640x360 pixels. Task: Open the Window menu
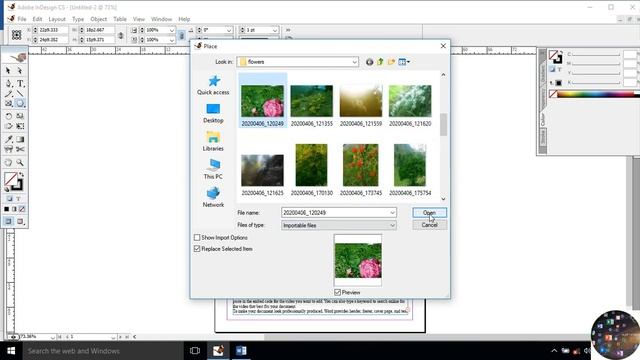(x=161, y=19)
